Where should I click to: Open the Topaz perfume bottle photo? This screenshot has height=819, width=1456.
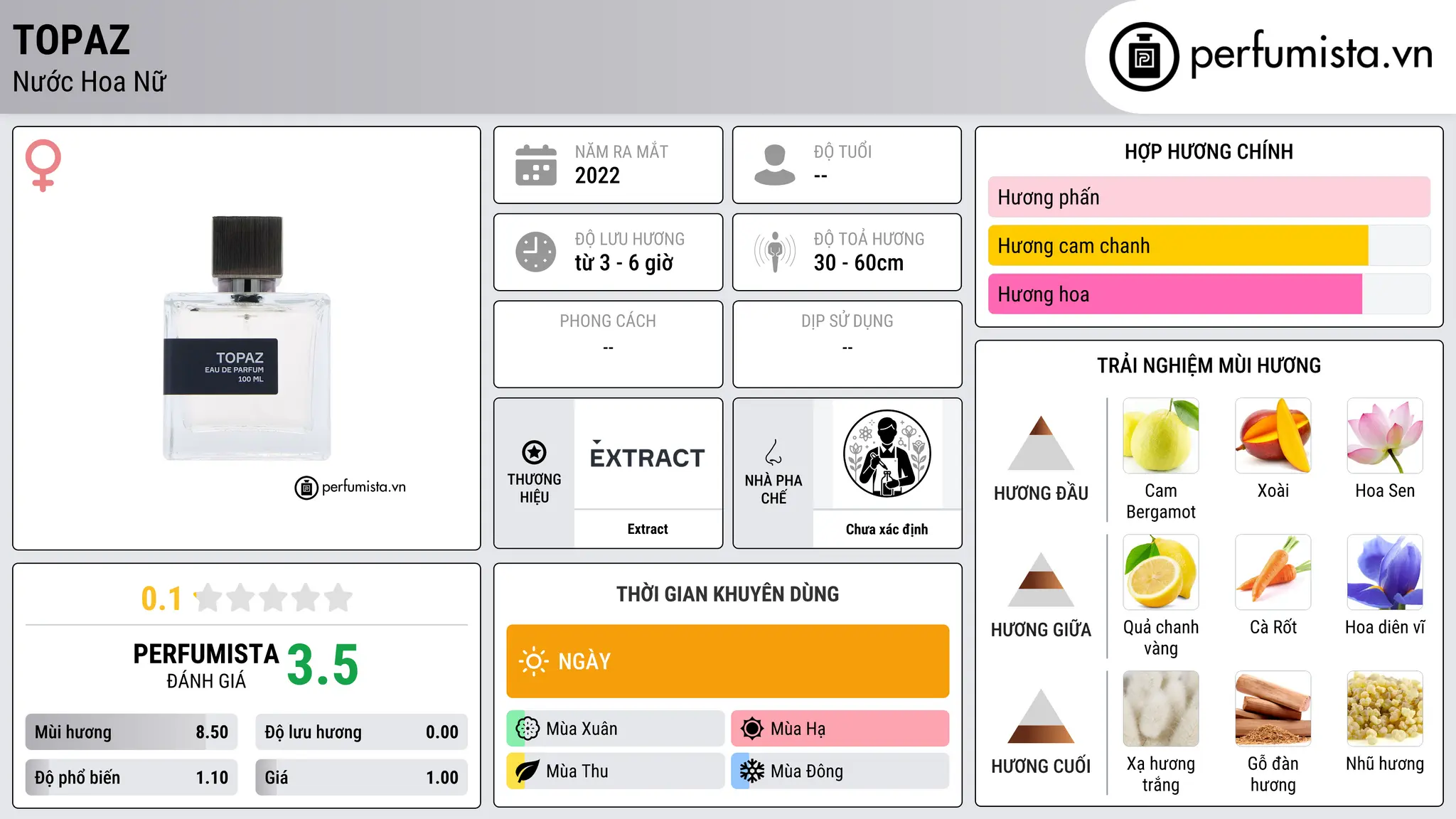tap(247, 338)
